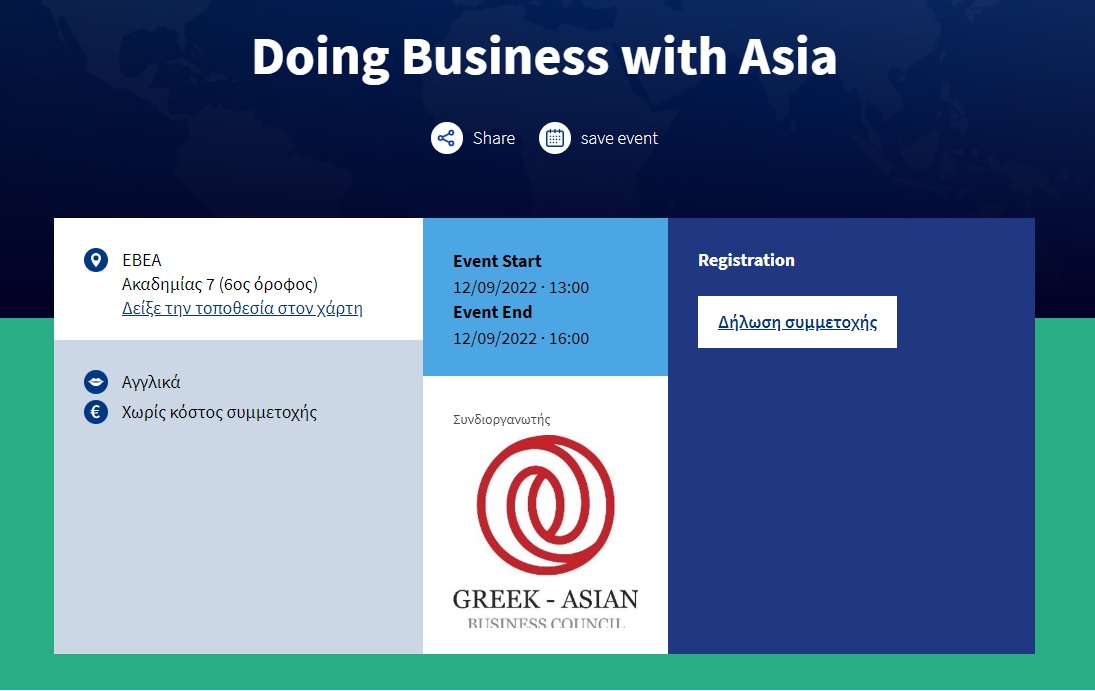Screen dimensions: 1095x691
Task: Click the Greek-Asian Business Council logo
Action: pos(545,532)
